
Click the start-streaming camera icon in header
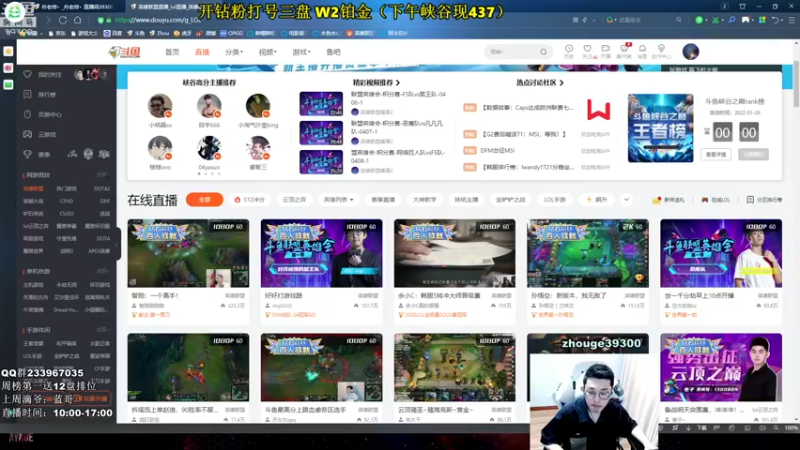(x=606, y=49)
